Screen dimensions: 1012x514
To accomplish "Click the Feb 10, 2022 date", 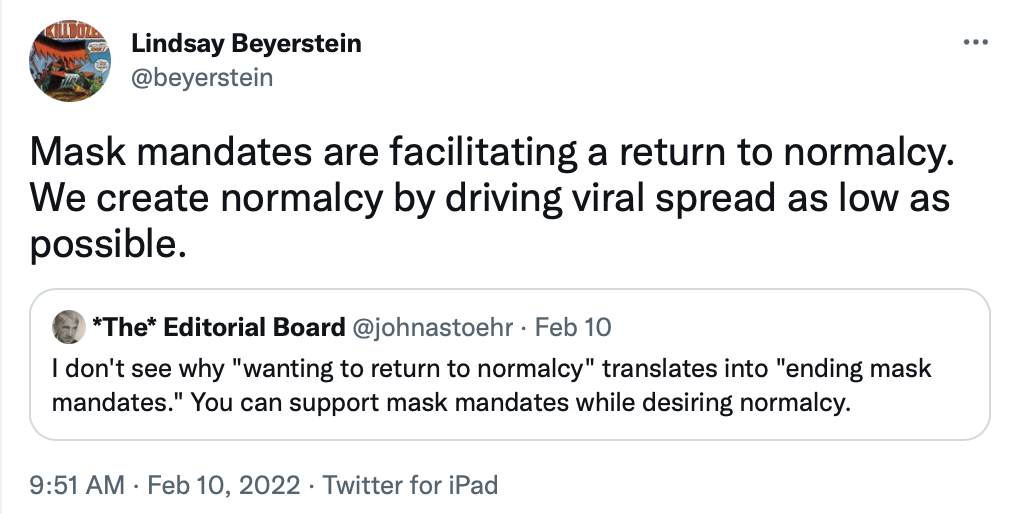I will [223, 486].
